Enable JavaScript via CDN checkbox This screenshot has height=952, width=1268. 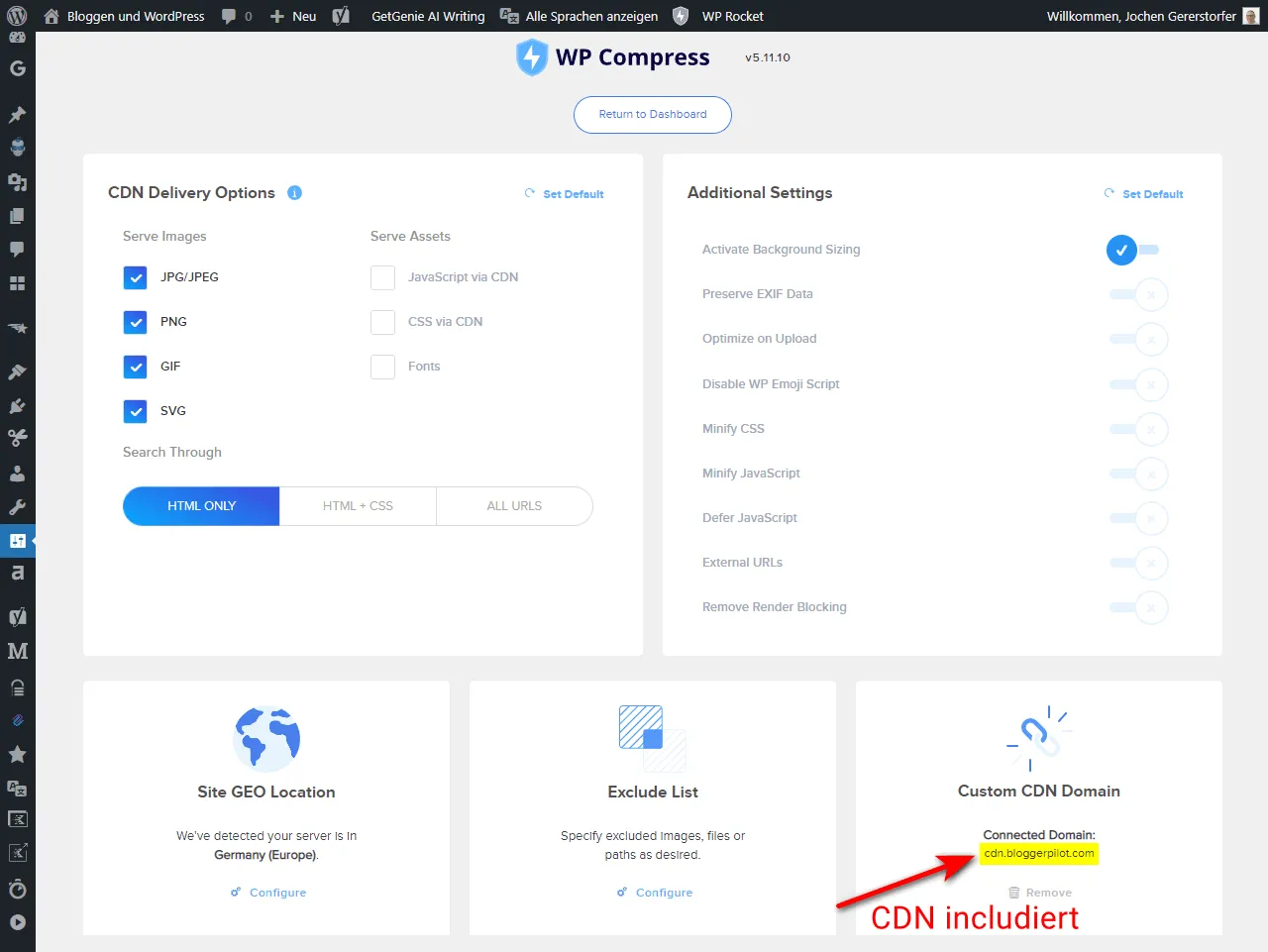coord(382,277)
